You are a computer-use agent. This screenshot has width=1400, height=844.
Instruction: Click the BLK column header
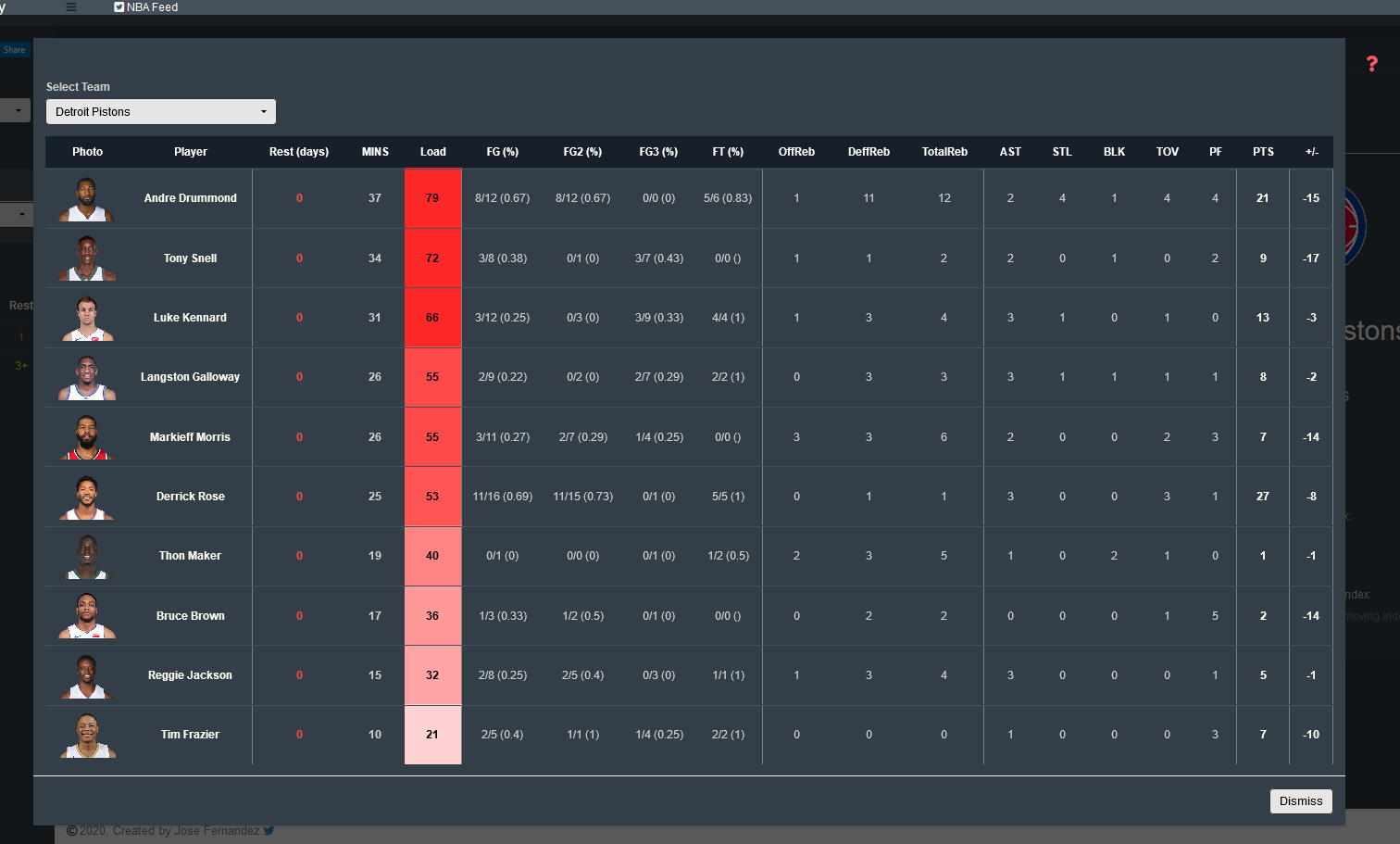(x=1114, y=152)
